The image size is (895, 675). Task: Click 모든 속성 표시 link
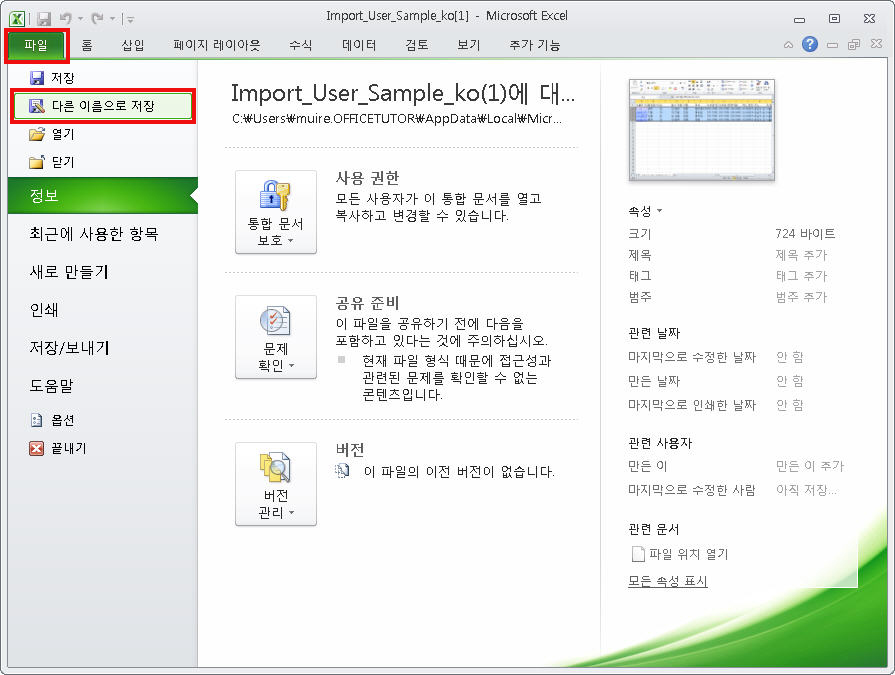coord(667,581)
